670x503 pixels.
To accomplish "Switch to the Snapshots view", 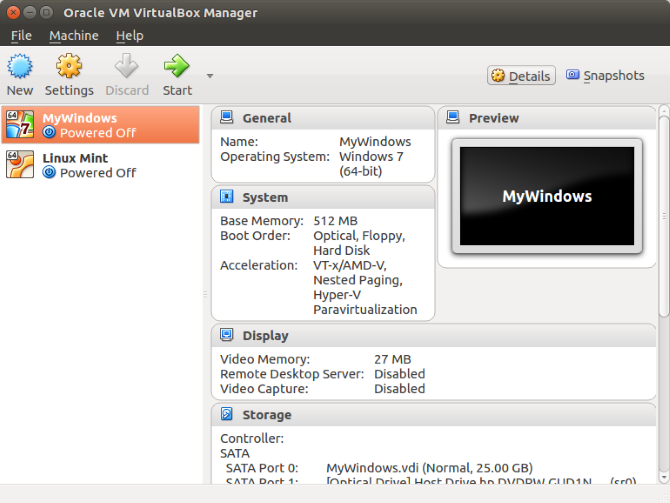I will tap(606, 76).
